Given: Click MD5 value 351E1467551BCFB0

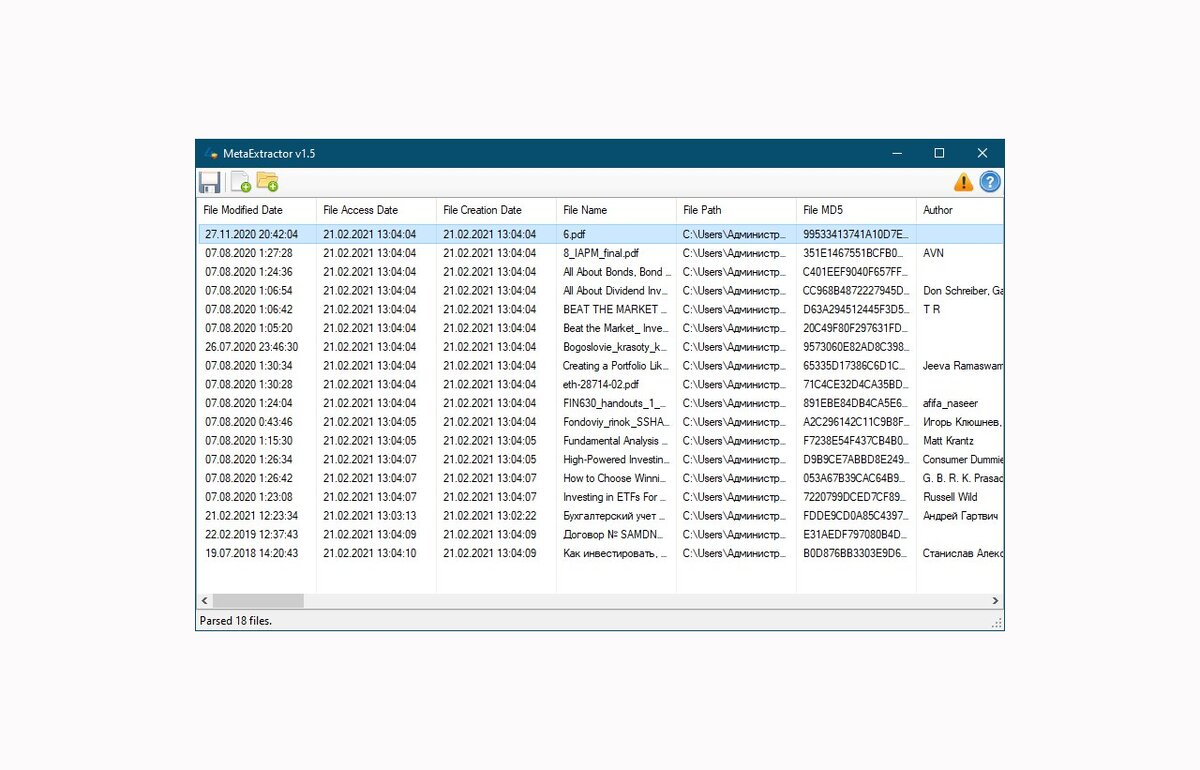Looking at the screenshot, I should [855, 253].
